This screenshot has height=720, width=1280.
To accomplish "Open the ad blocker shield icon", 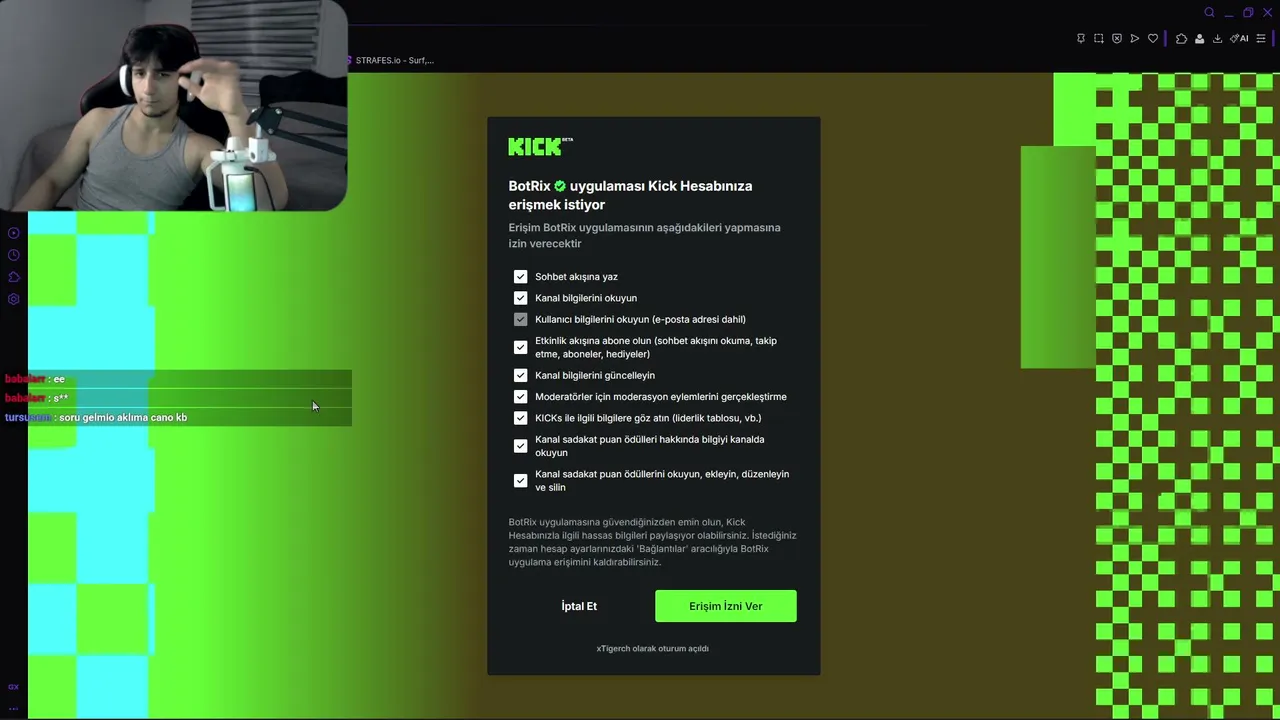I will pos(1117,39).
